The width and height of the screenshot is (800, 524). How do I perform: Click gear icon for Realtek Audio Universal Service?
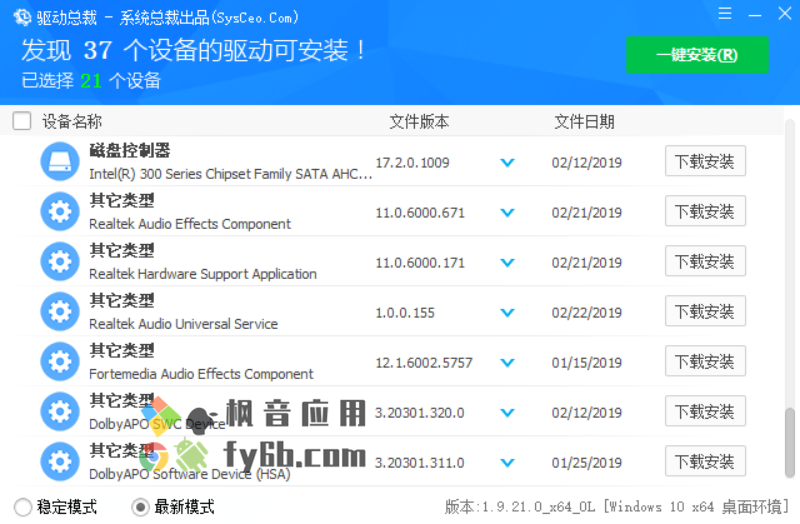tap(60, 311)
